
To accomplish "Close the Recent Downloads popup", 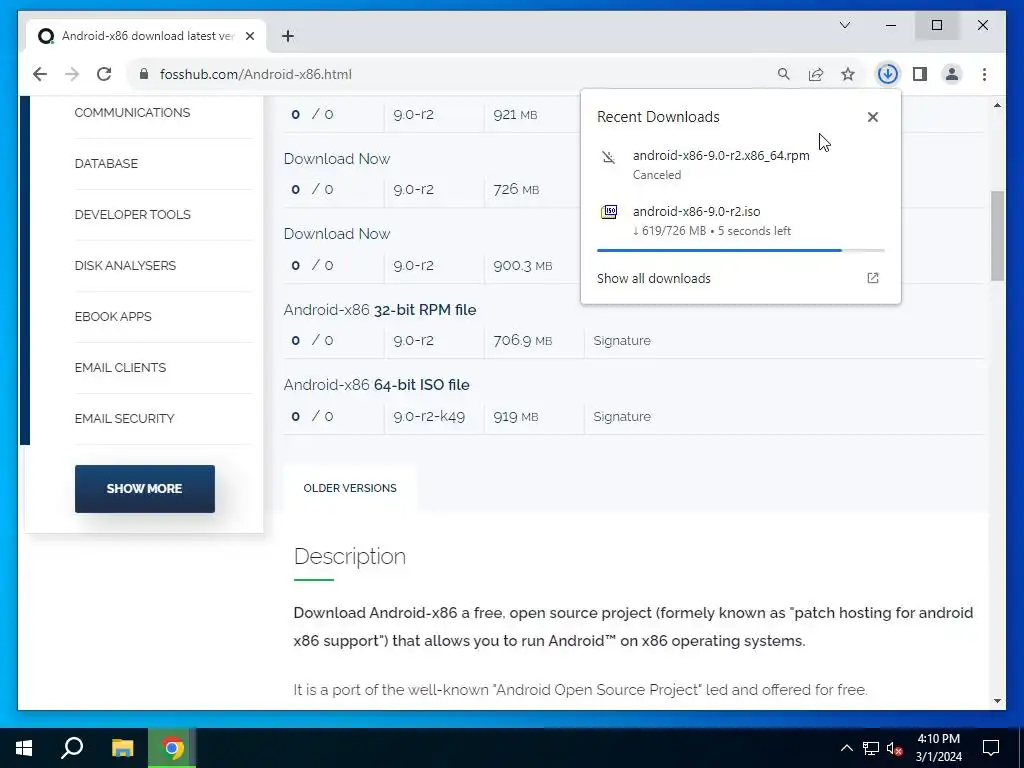I will pos(872,117).
